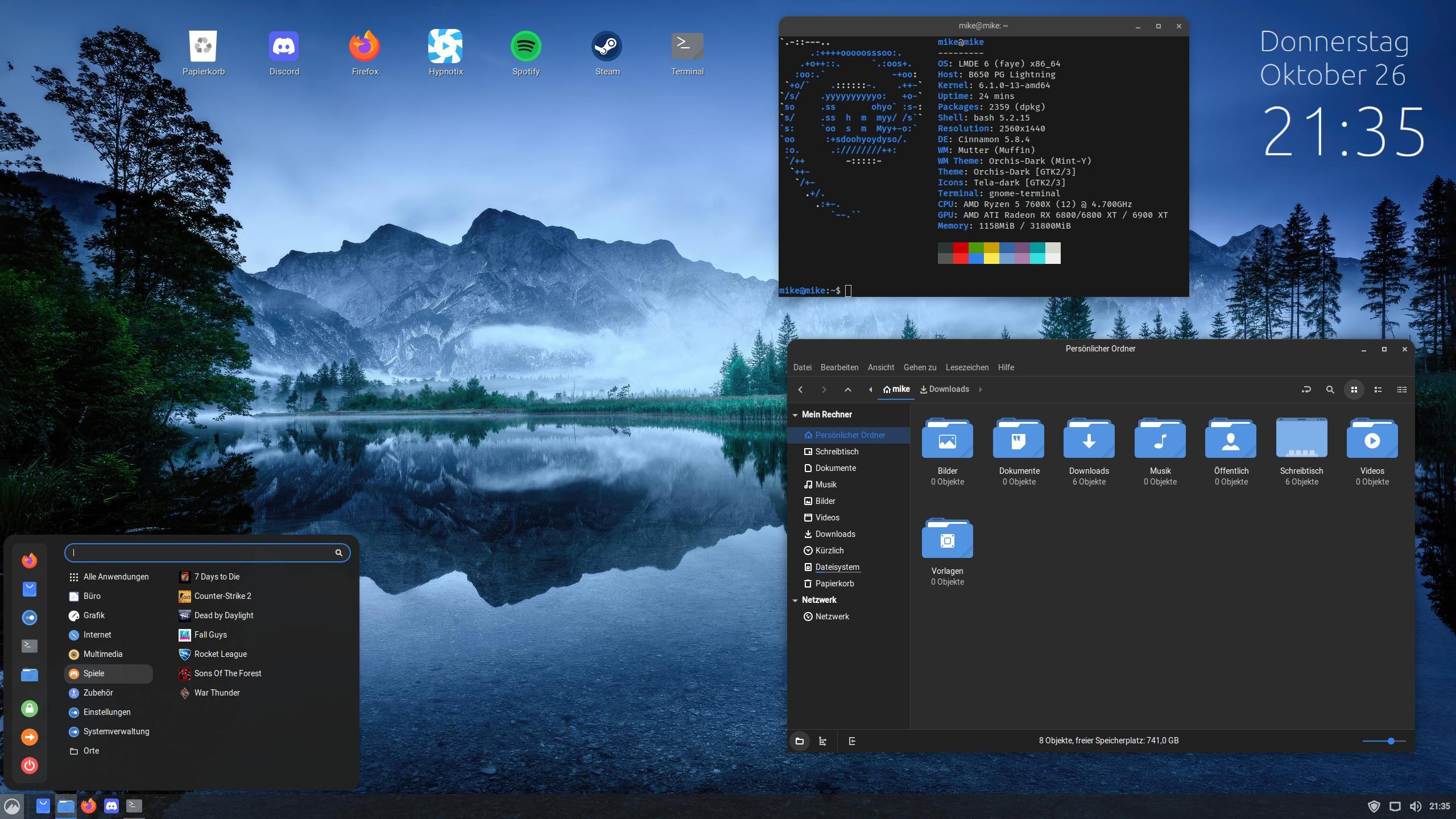
Task: Expand the Mein Rechner tree section
Action: tap(795, 414)
